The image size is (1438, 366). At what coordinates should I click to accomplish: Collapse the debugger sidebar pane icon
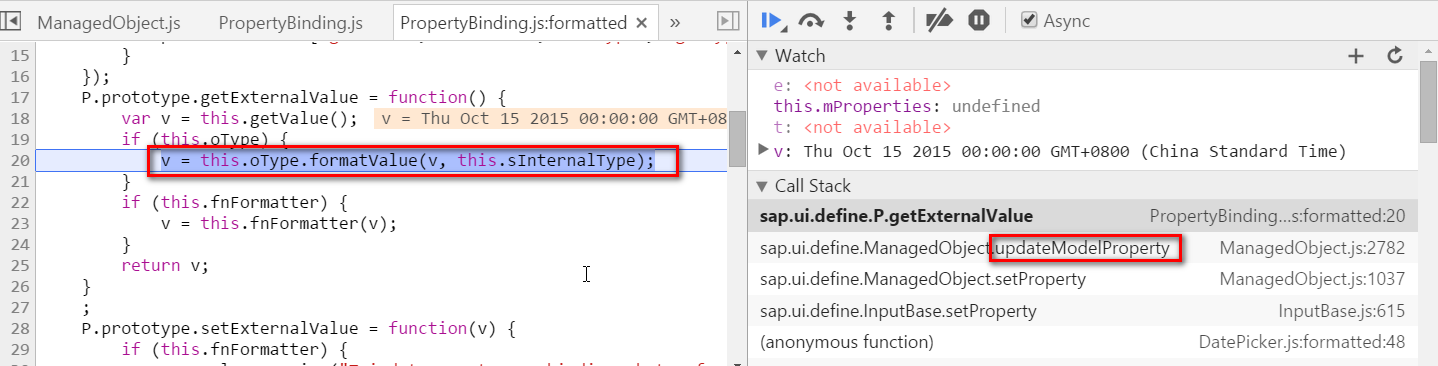click(x=728, y=21)
